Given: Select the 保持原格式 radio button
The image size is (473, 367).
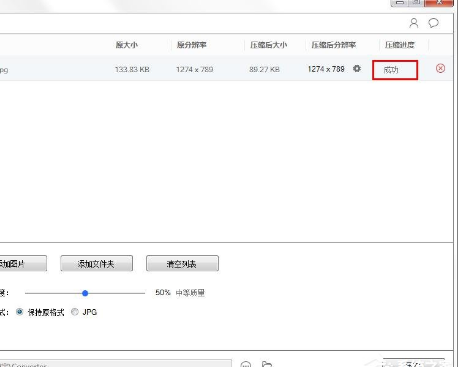Looking at the screenshot, I should pyautogui.click(x=19, y=312).
